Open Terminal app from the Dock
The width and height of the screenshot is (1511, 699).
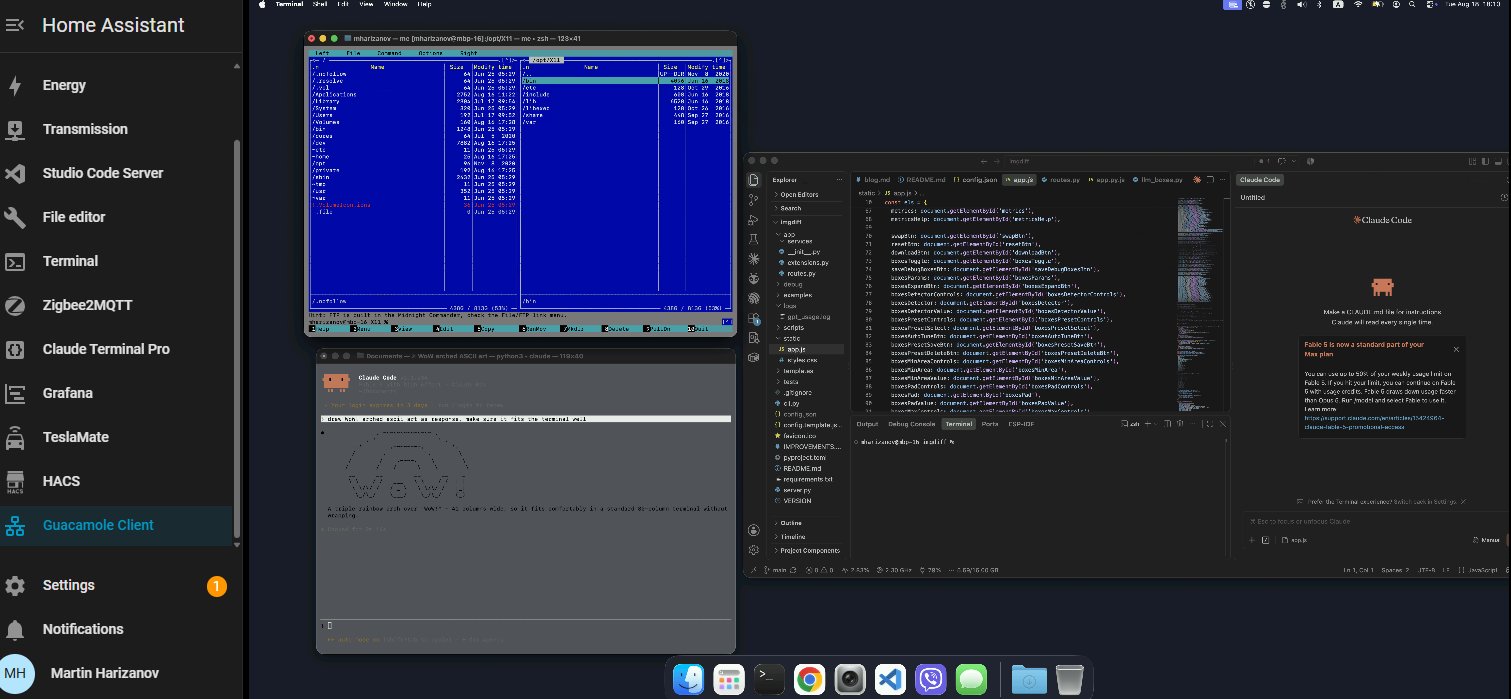coord(769,680)
